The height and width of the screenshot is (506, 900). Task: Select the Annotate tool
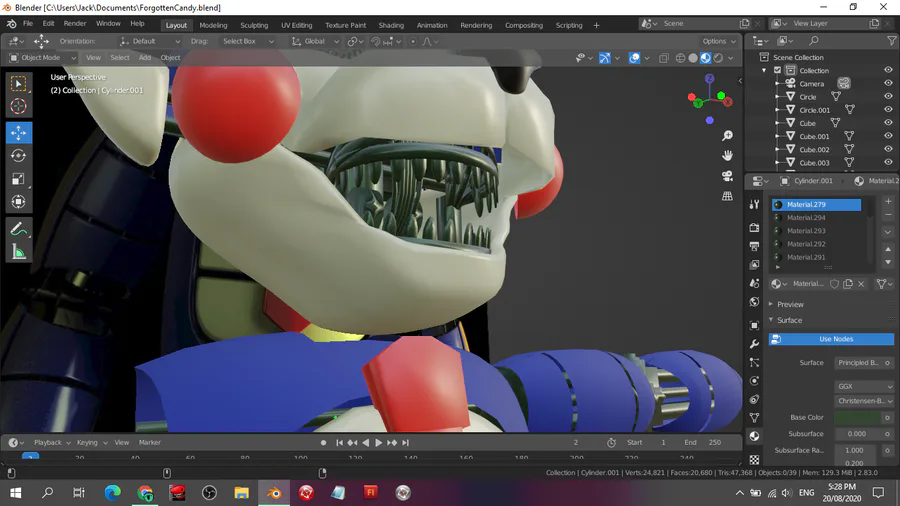(x=18, y=229)
